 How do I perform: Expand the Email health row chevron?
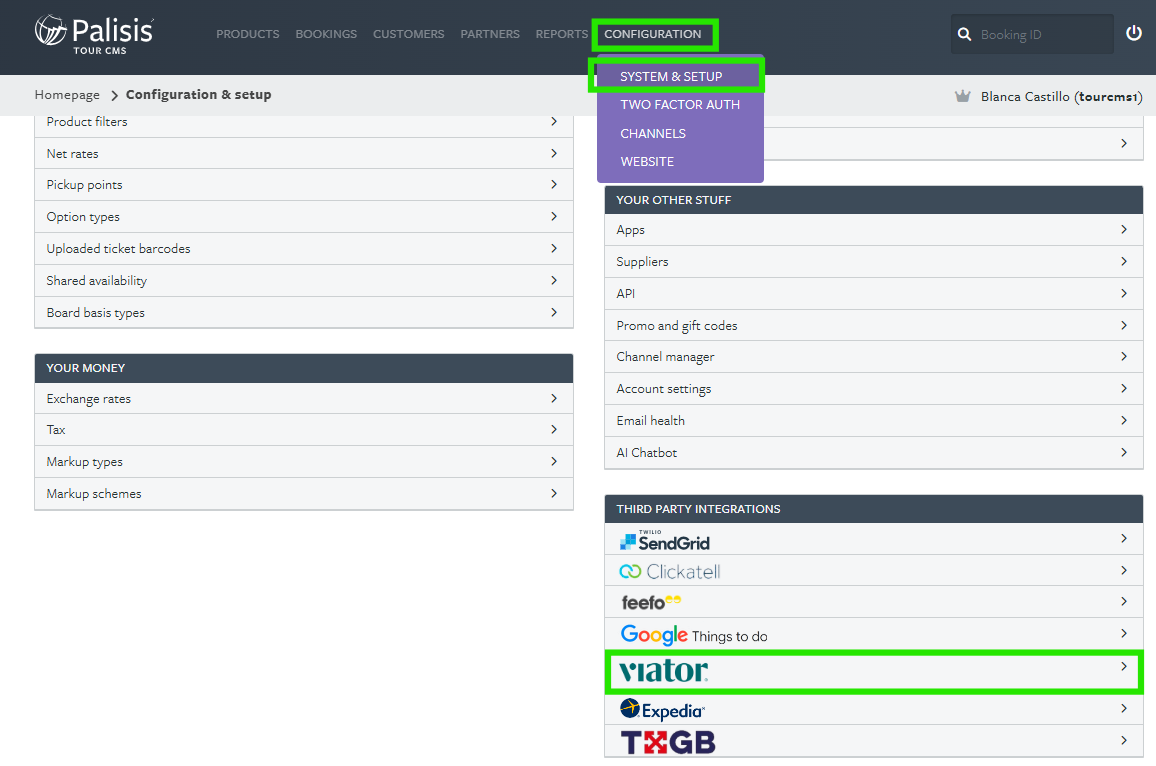1124,420
